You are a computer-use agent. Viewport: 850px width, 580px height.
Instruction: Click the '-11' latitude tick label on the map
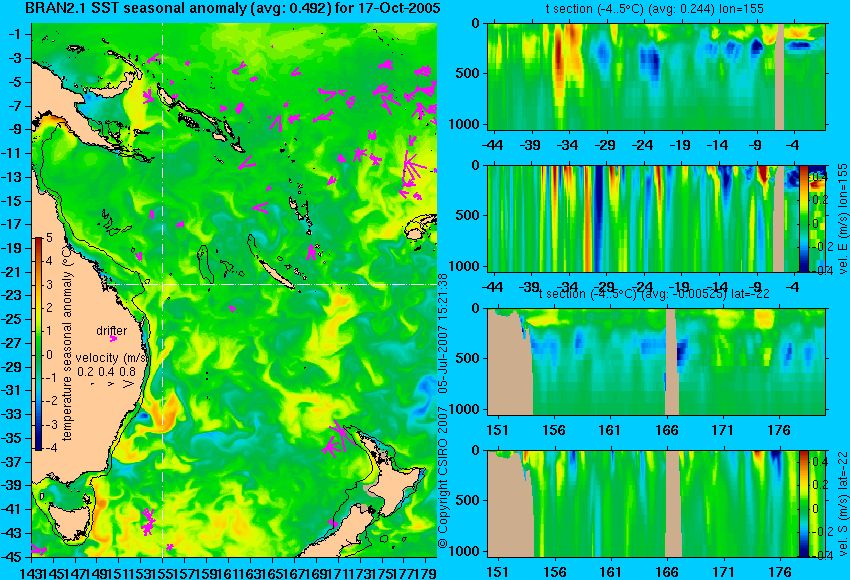coord(12,153)
